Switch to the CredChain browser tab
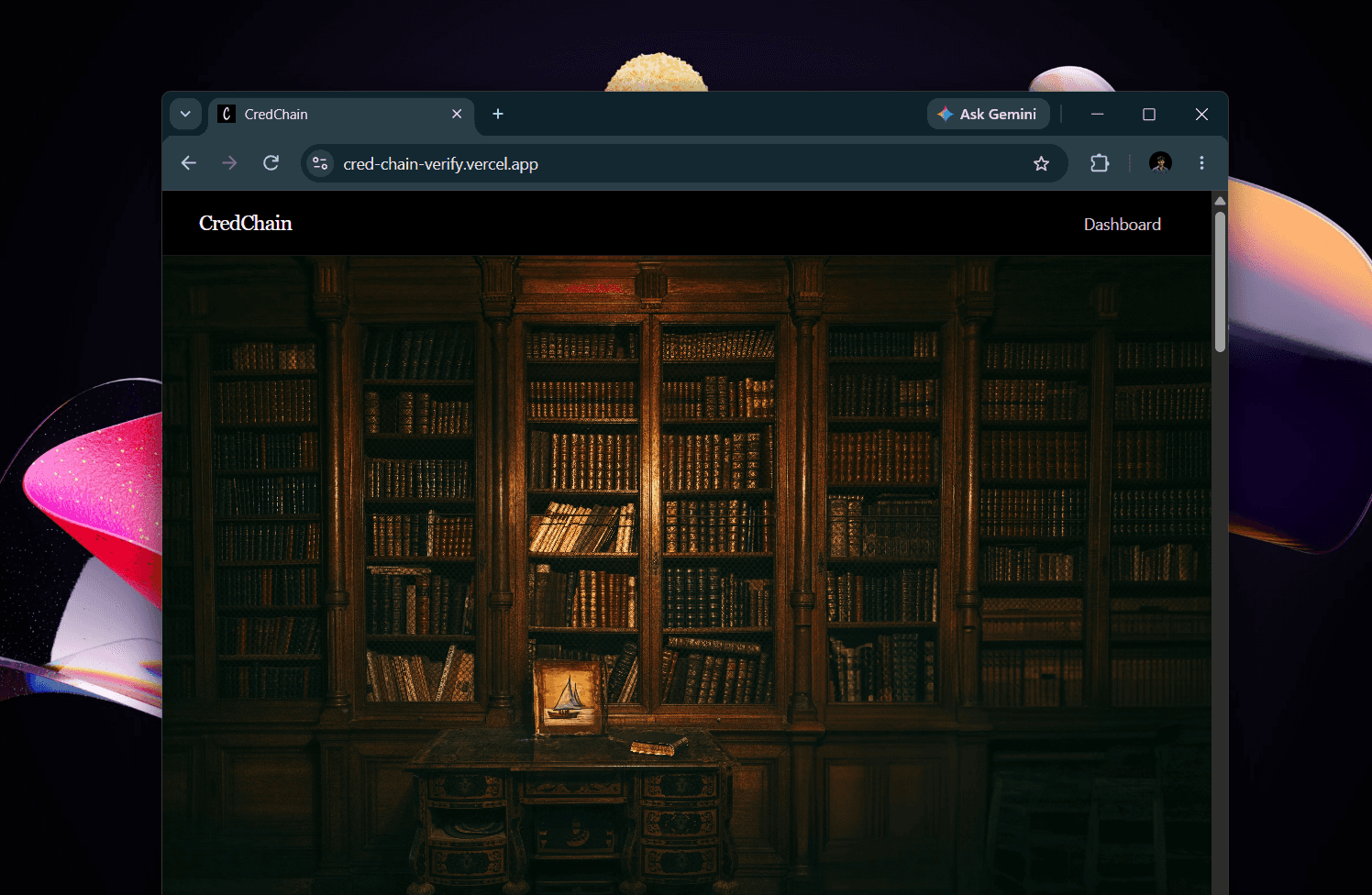Screen dimensions: 1372x895 341,115
